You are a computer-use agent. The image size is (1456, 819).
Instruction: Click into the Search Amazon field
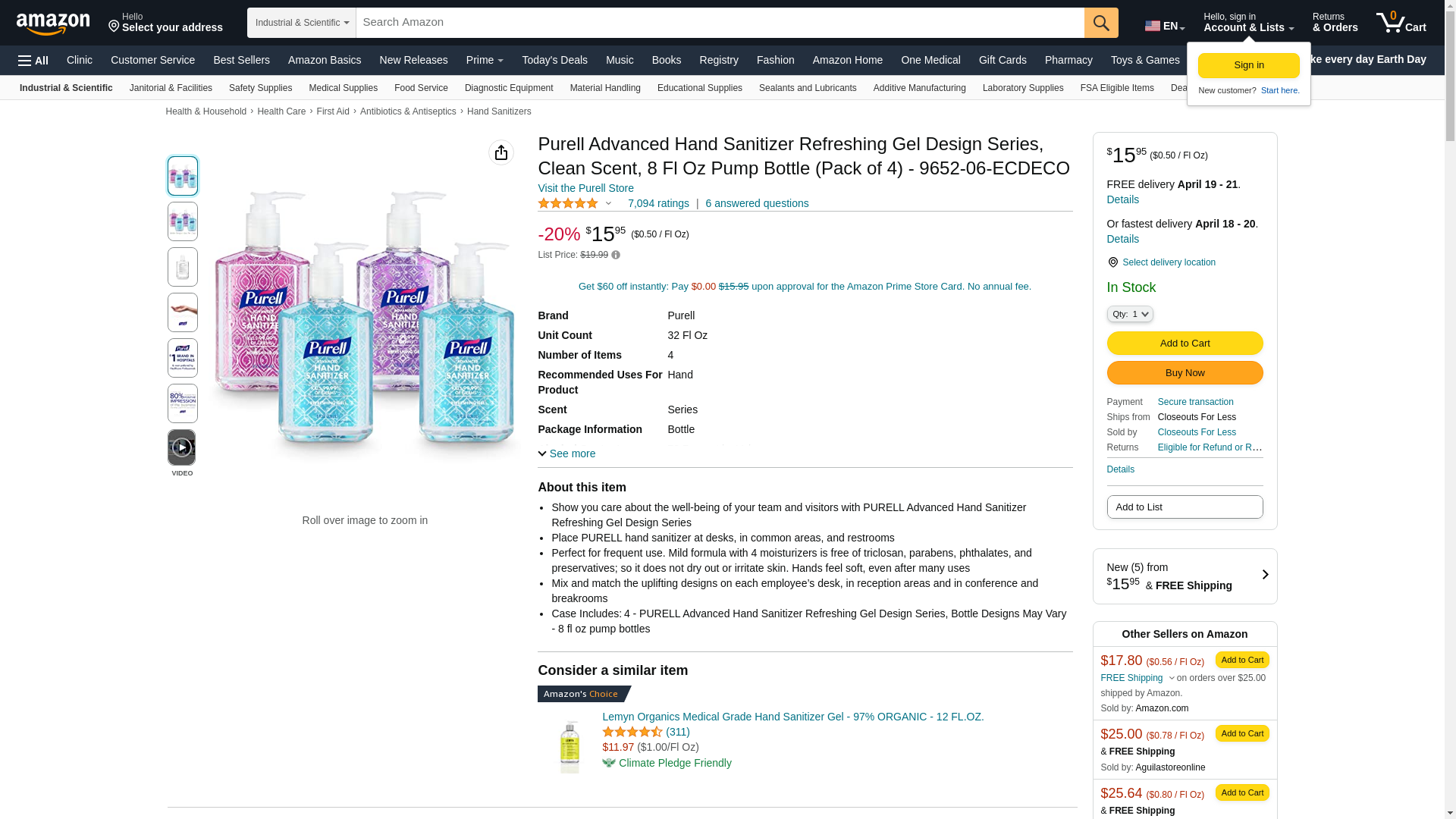pyautogui.click(x=720, y=23)
